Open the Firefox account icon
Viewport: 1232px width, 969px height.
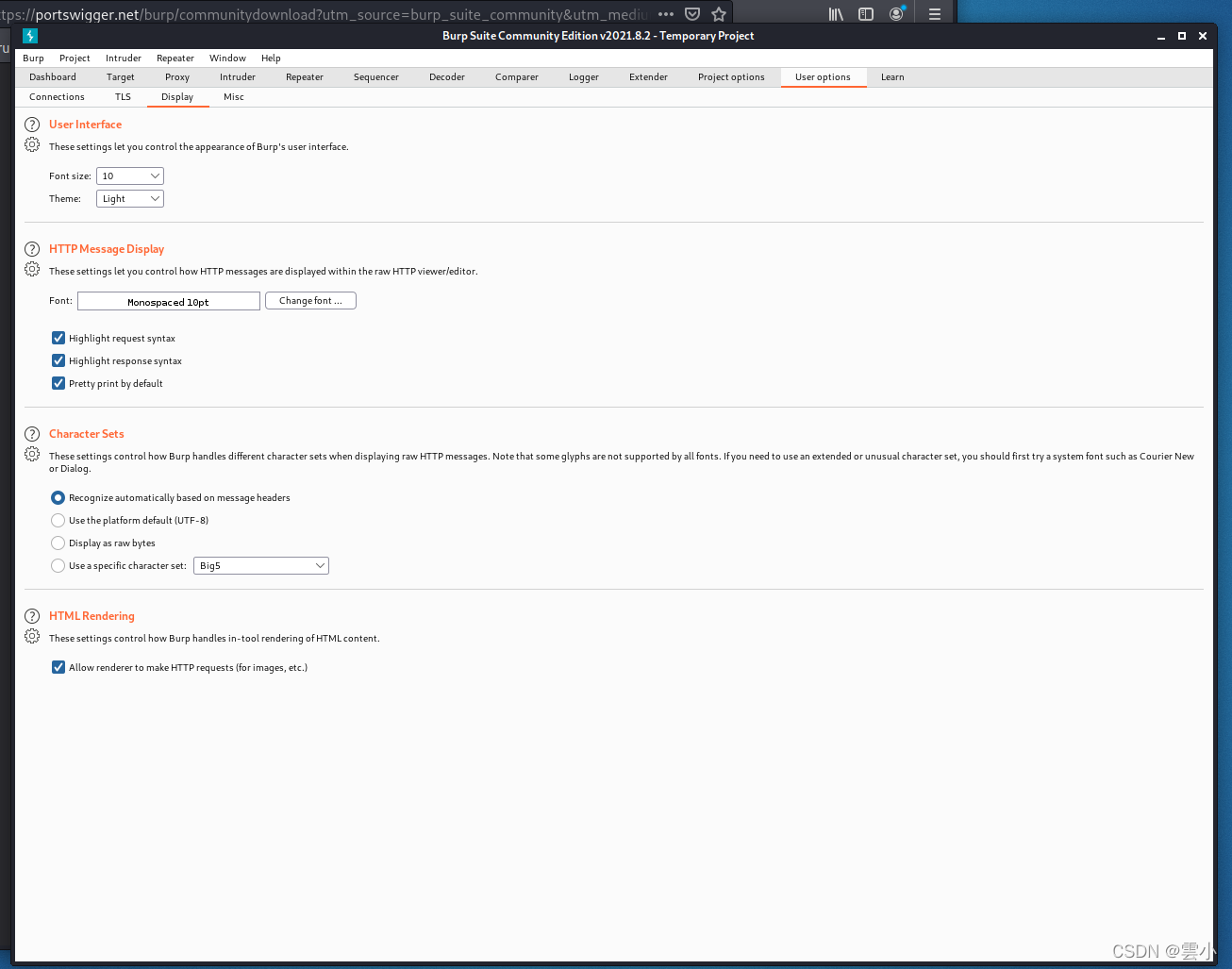point(897,13)
